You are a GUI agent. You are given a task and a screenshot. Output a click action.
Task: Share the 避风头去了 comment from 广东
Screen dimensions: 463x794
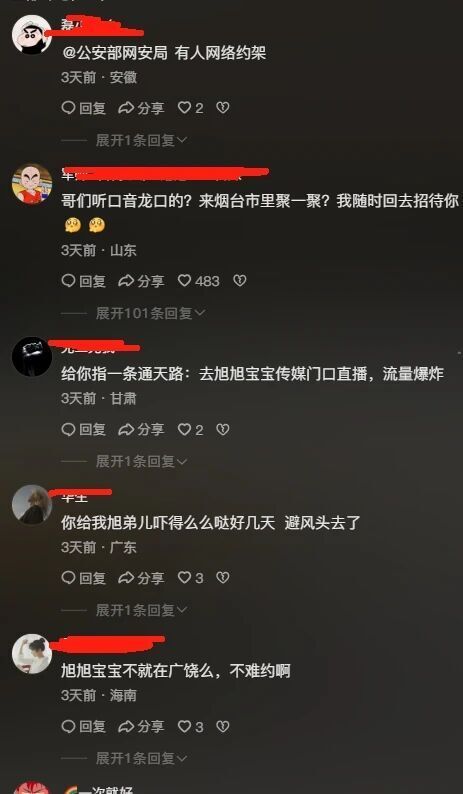(x=141, y=578)
